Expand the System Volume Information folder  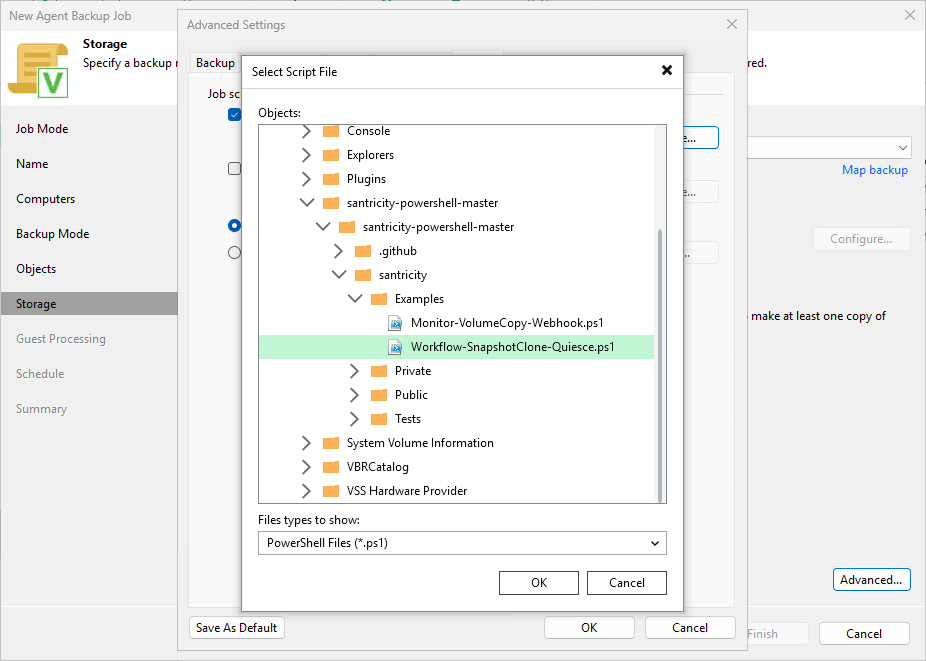(x=306, y=443)
